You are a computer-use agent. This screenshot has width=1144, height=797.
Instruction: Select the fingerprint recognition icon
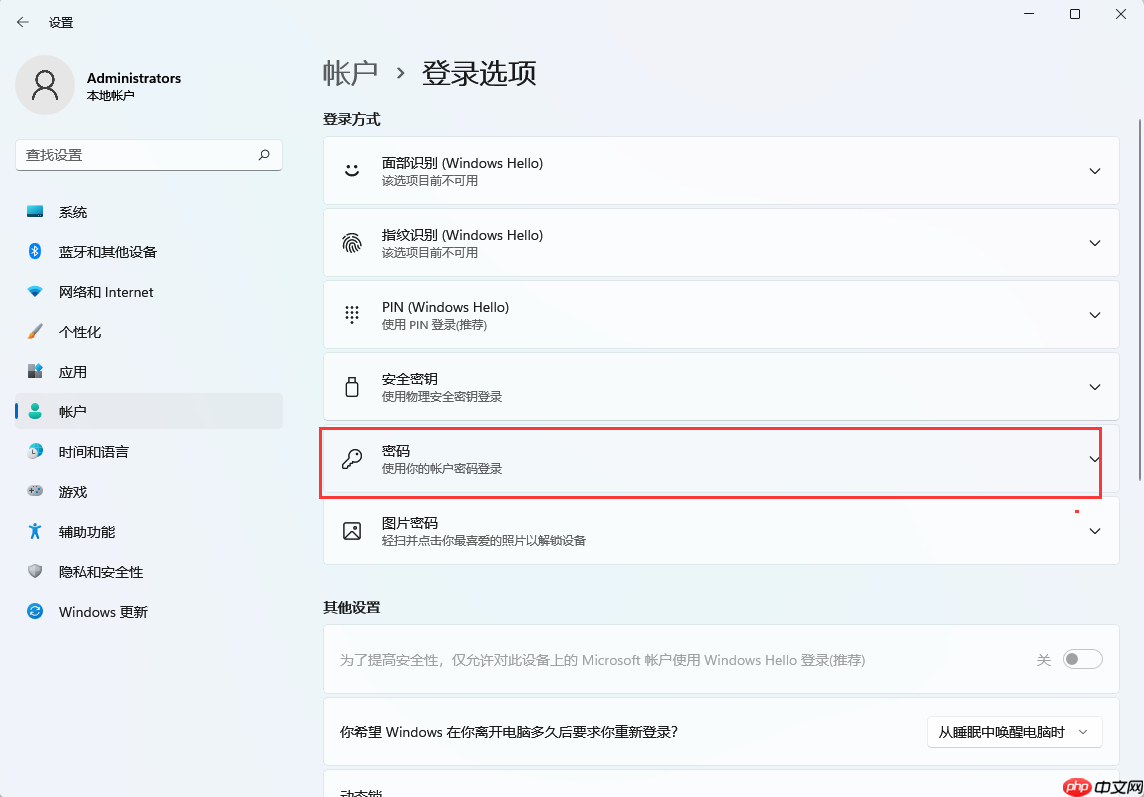(x=351, y=242)
